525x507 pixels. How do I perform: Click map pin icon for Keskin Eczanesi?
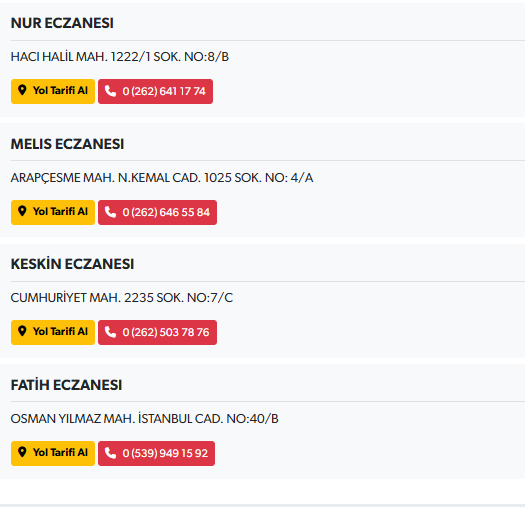[x=22, y=331]
